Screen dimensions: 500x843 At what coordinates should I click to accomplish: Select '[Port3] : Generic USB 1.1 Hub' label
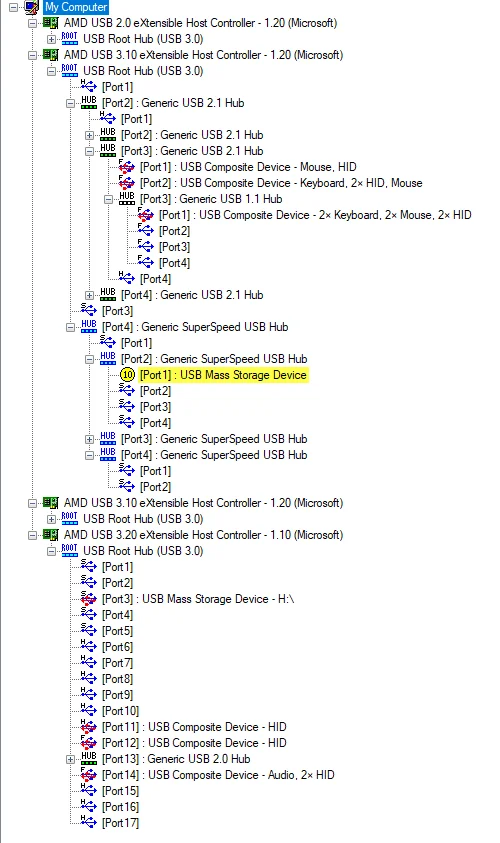(x=211, y=199)
